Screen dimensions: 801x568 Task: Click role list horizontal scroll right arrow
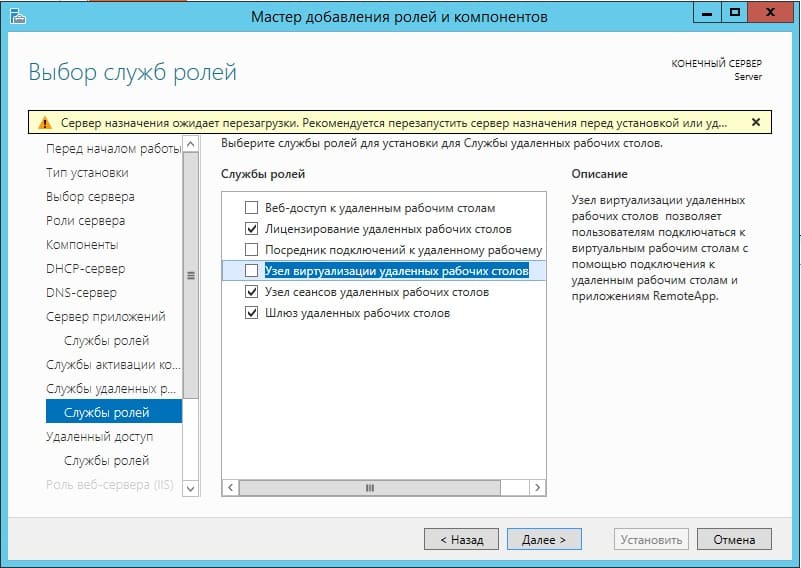537,487
